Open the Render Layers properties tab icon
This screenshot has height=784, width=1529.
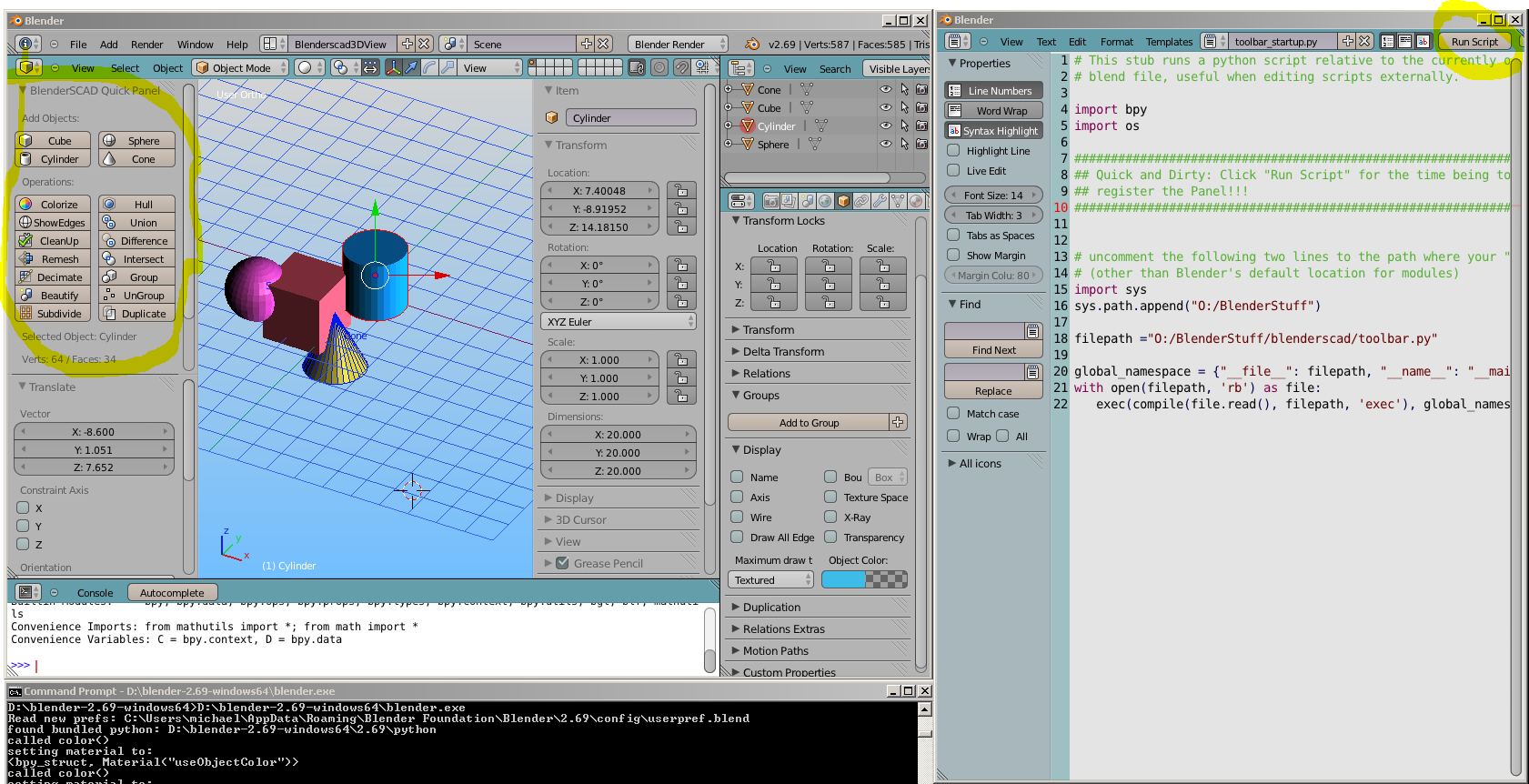[x=789, y=201]
